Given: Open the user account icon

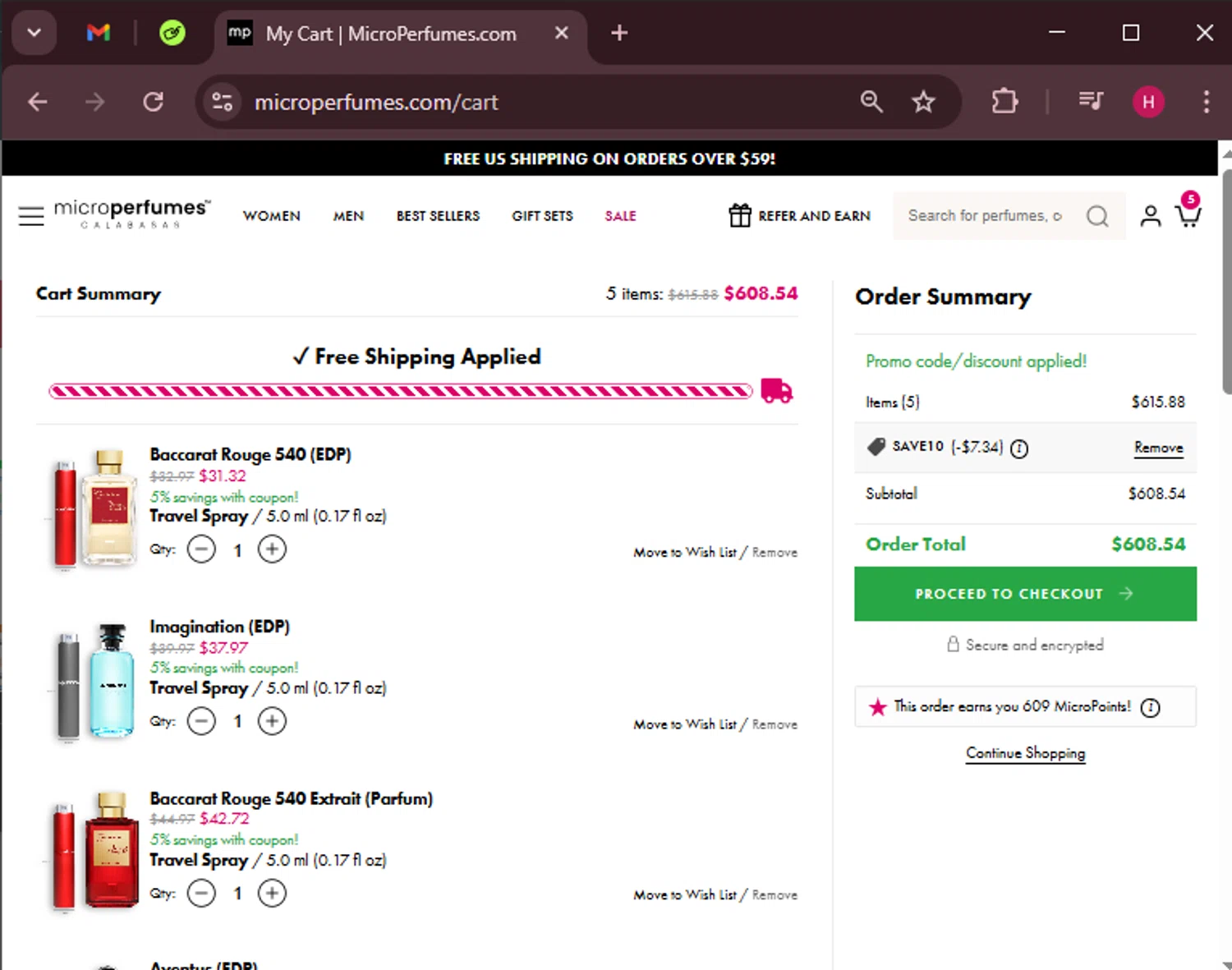Looking at the screenshot, I should tap(1150, 216).
